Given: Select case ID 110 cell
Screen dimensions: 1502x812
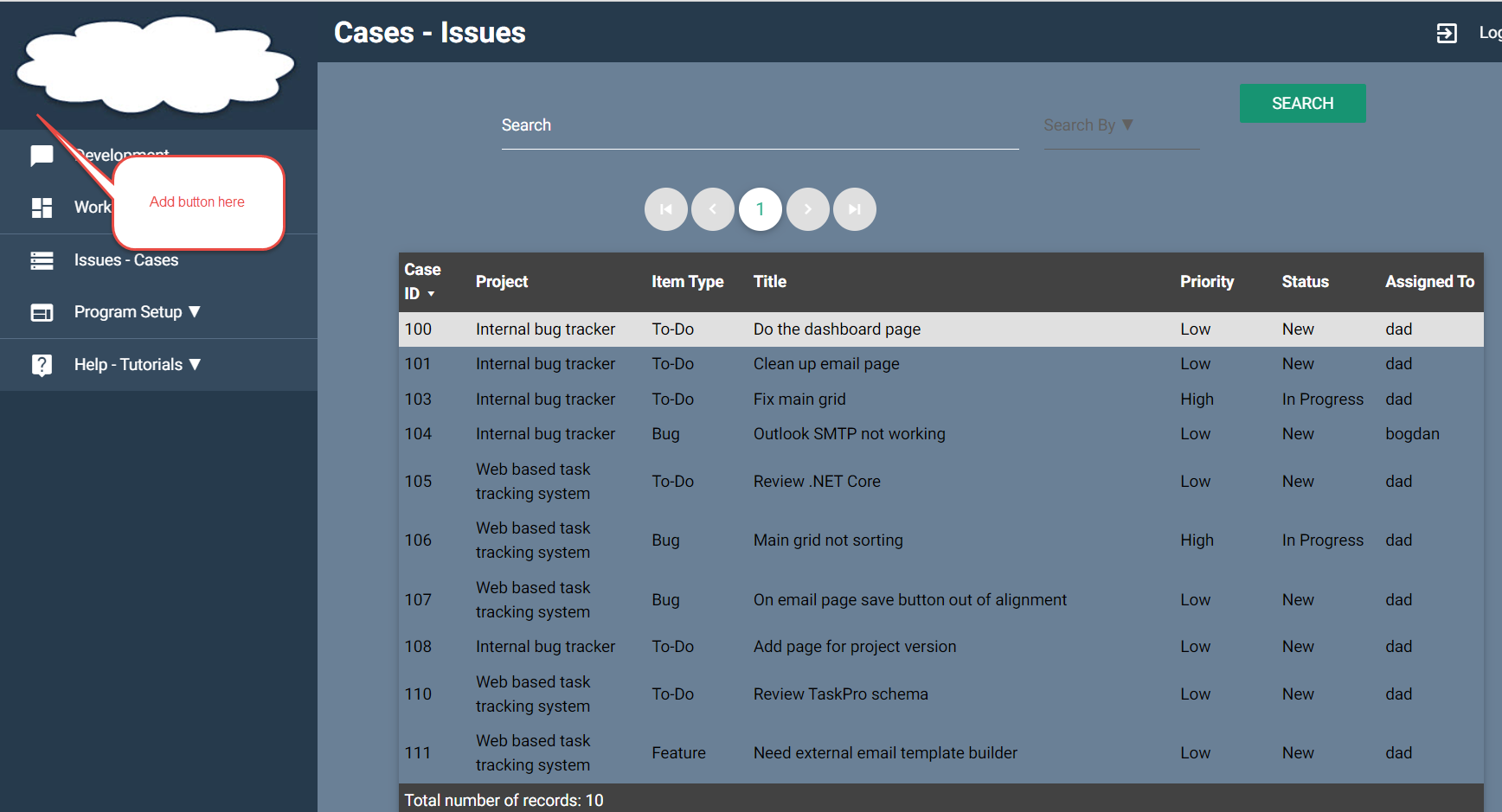Looking at the screenshot, I should click(x=418, y=694).
